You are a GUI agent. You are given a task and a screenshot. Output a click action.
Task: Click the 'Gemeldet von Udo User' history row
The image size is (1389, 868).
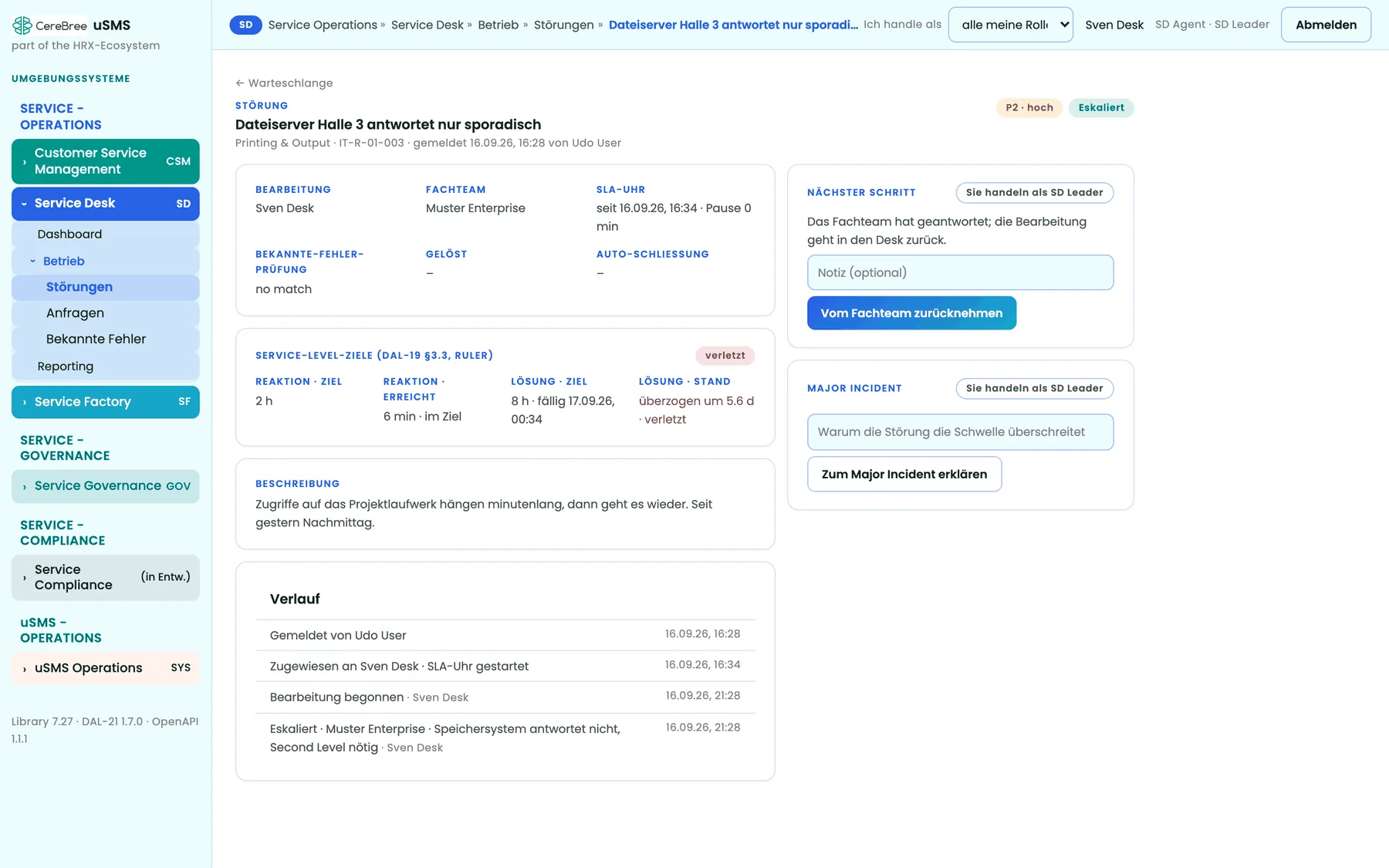tap(505, 635)
